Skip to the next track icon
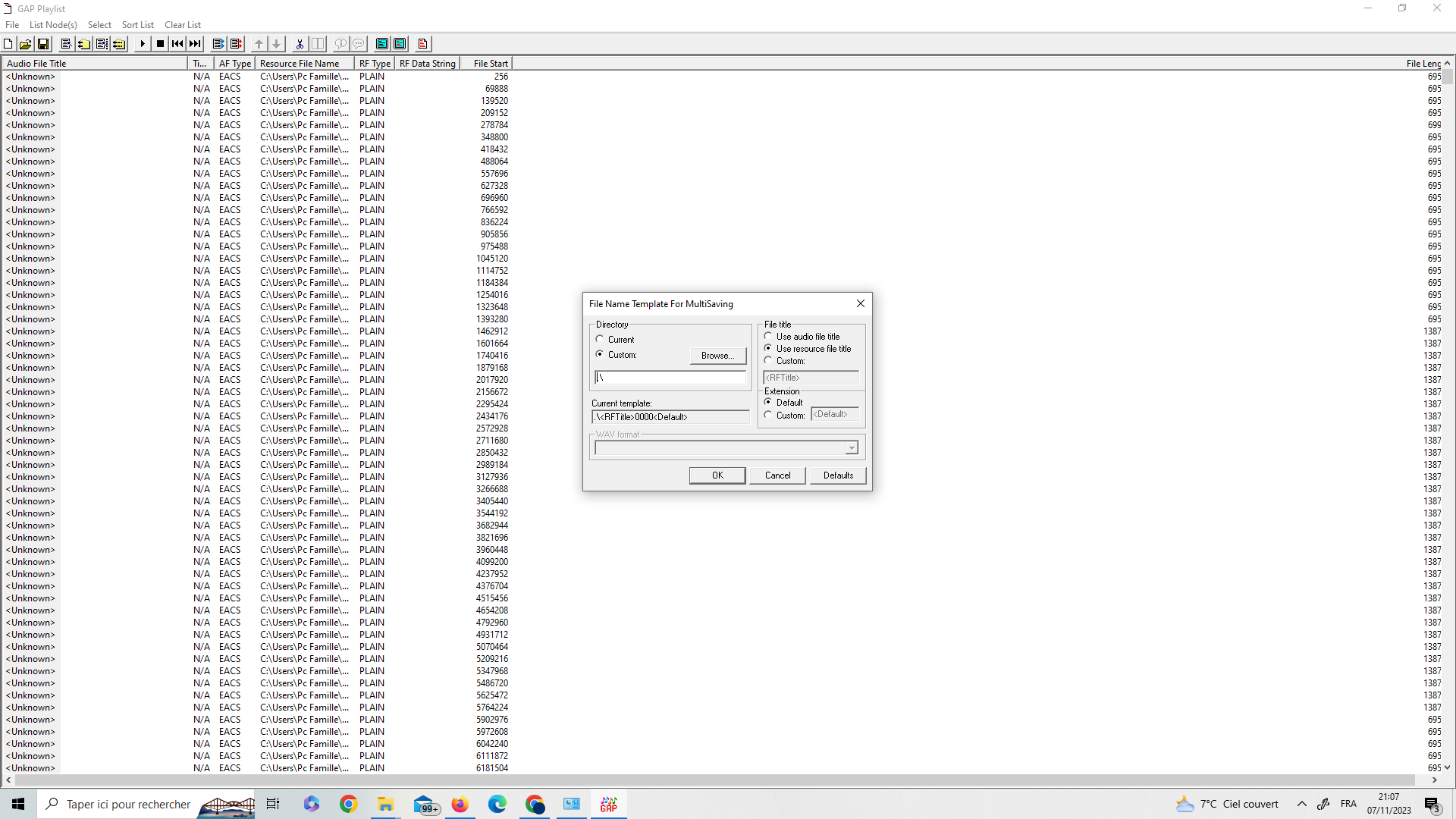 195,44
